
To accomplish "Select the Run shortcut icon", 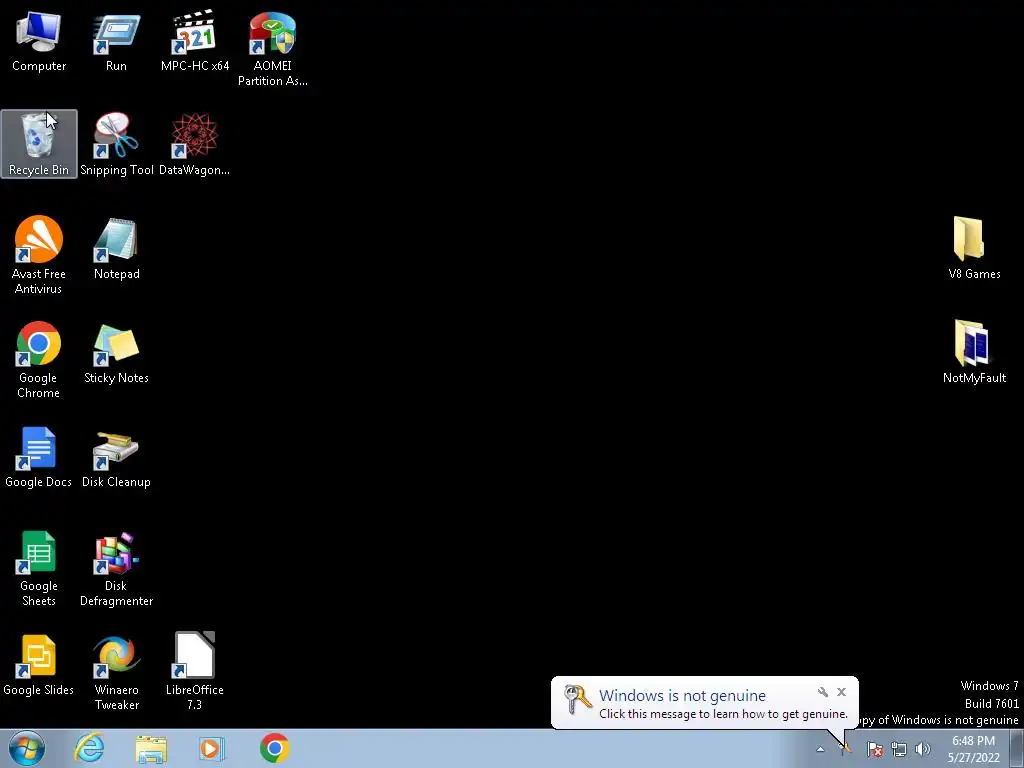I will tap(116, 42).
